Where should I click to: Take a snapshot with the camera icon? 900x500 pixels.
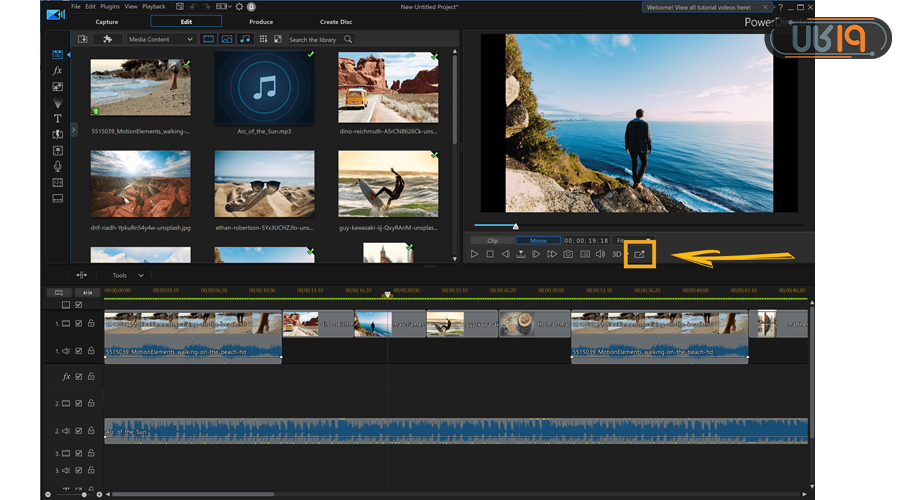(568, 255)
